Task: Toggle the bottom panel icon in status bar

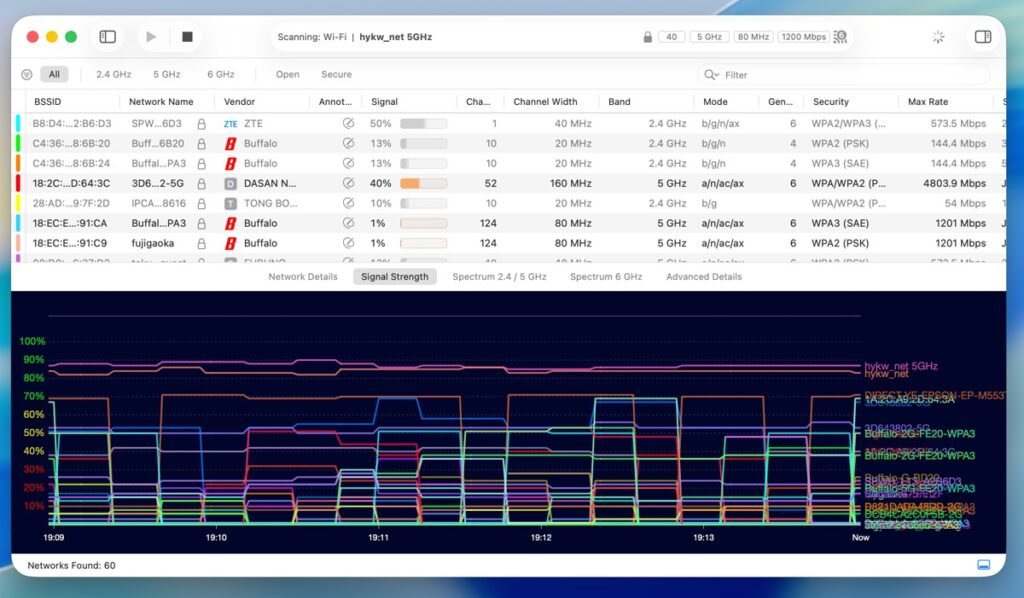Action: pyautogui.click(x=983, y=565)
